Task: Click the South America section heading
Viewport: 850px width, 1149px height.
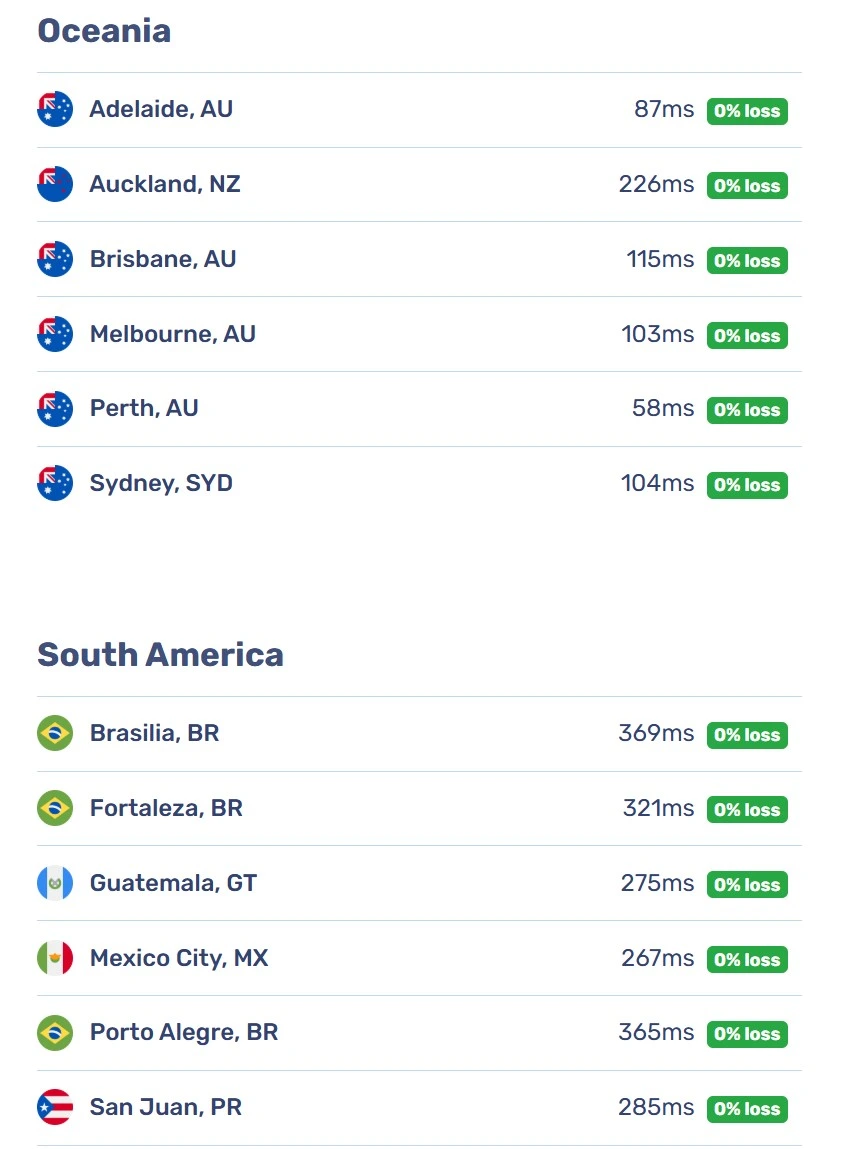Action: coord(160,654)
